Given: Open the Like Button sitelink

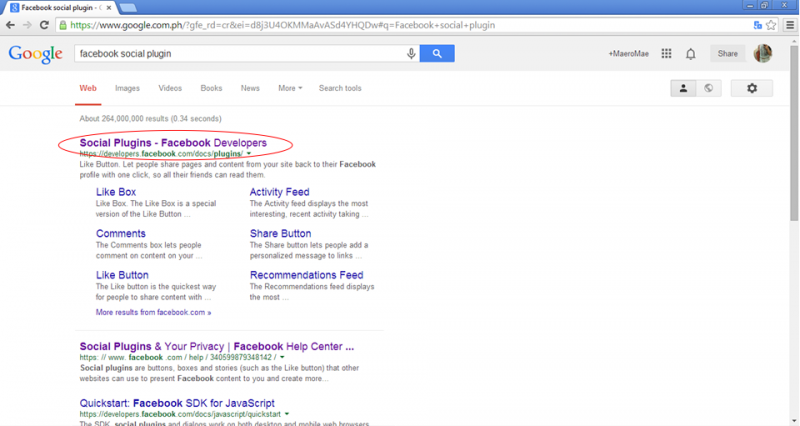Looking at the screenshot, I should tap(122, 275).
